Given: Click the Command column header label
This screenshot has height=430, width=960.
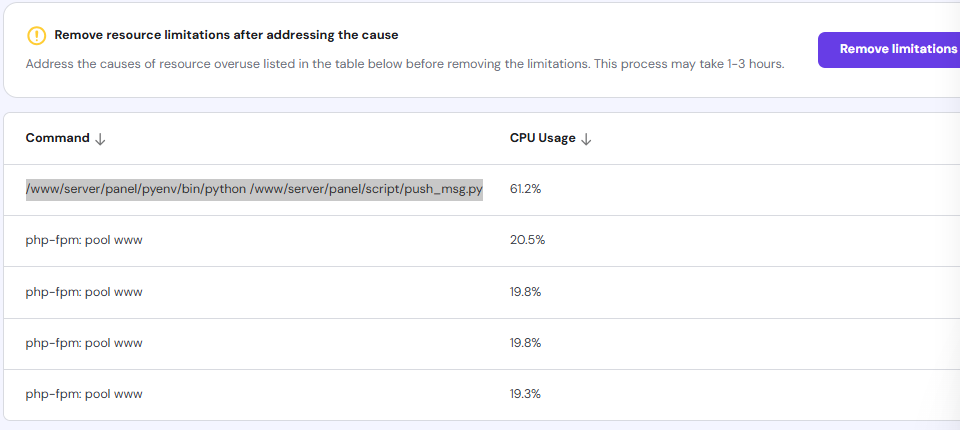Looking at the screenshot, I should pos(57,138).
